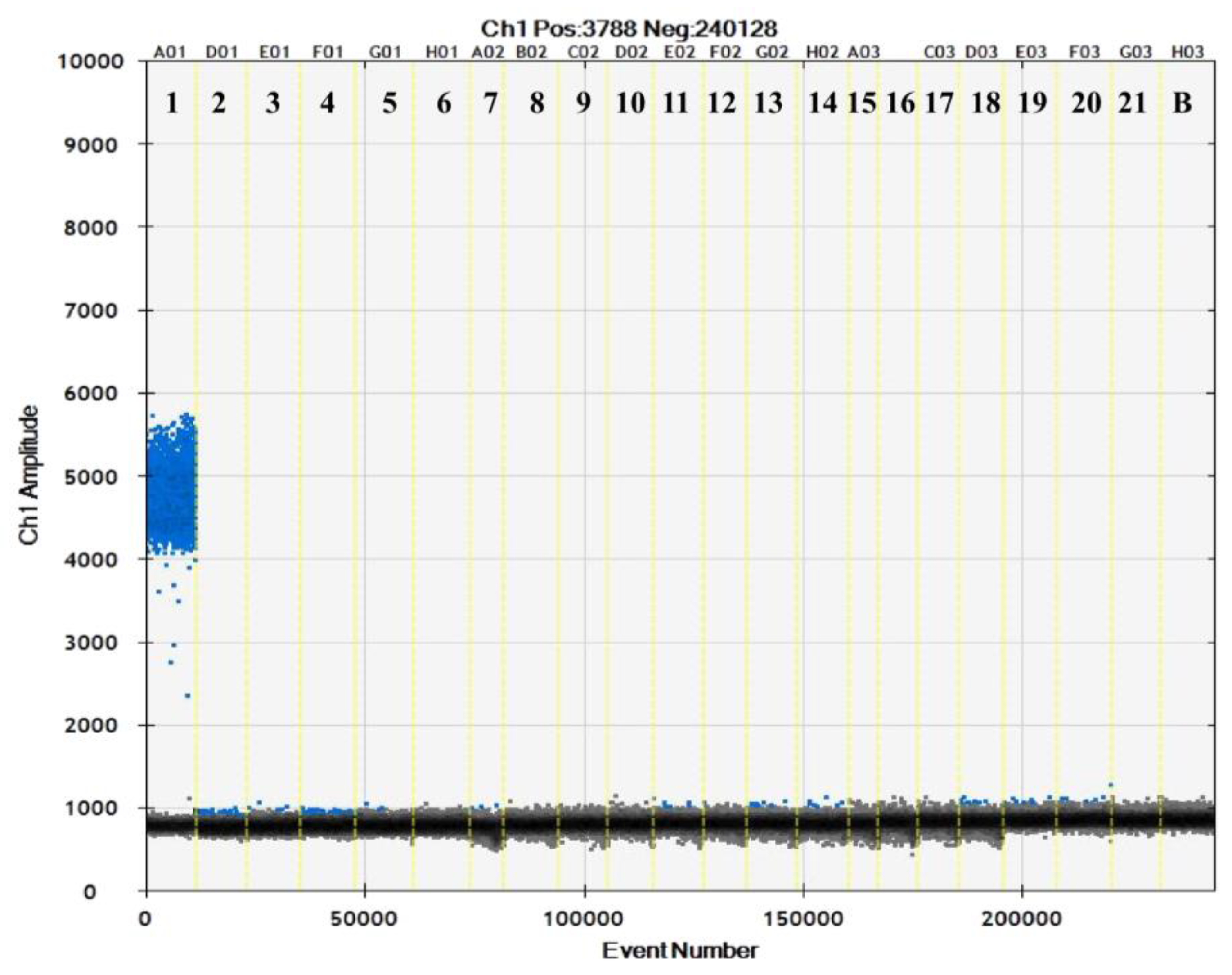Click the A01 well label
This screenshot has height=975, width=1232.
[170, 53]
